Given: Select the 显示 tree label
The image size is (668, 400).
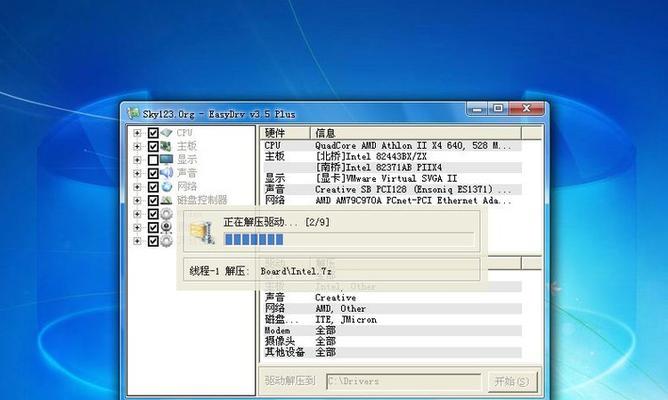Looking at the screenshot, I should point(187,160).
